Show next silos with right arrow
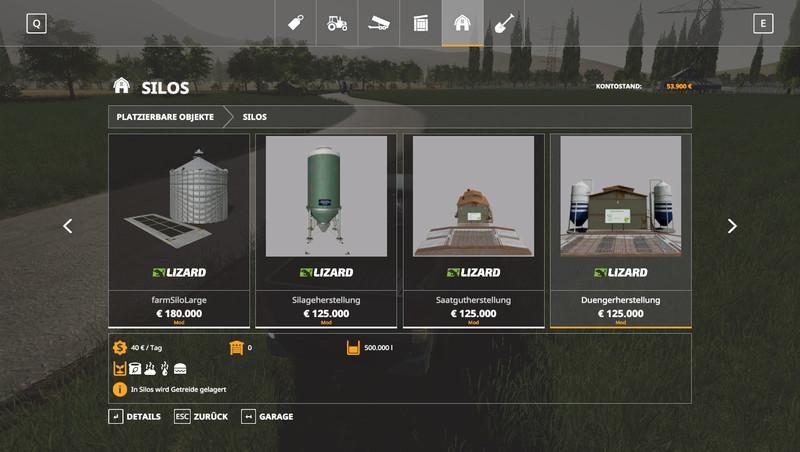The image size is (800, 452). click(x=732, y=226)
